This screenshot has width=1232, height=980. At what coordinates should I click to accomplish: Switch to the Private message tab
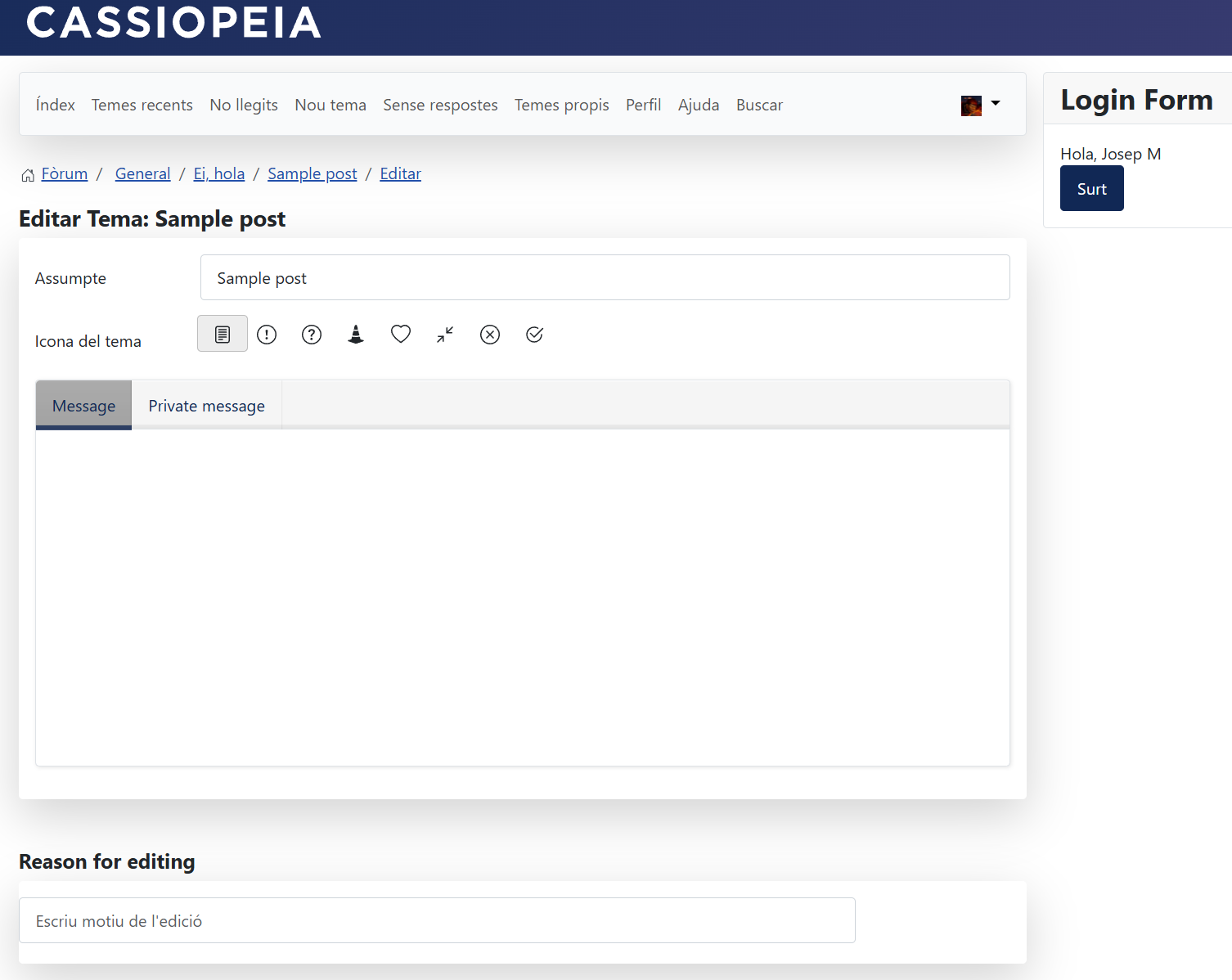point(206,406)
